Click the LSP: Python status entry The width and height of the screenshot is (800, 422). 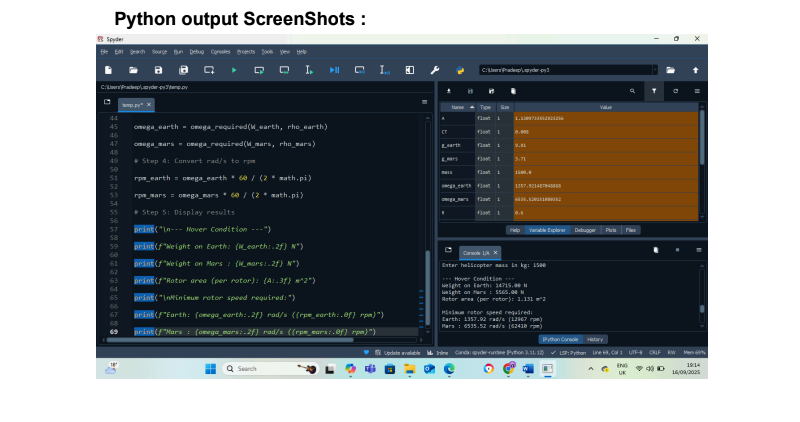[x=568, y=353]
